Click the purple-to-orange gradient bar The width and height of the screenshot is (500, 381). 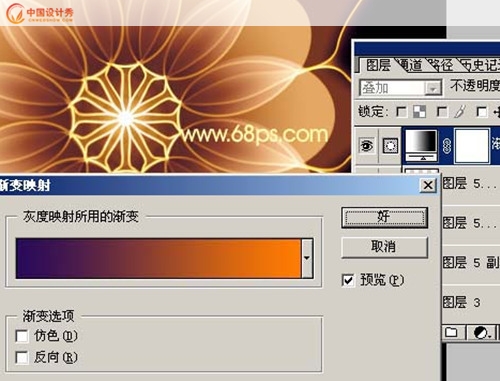tap(158, 258)
